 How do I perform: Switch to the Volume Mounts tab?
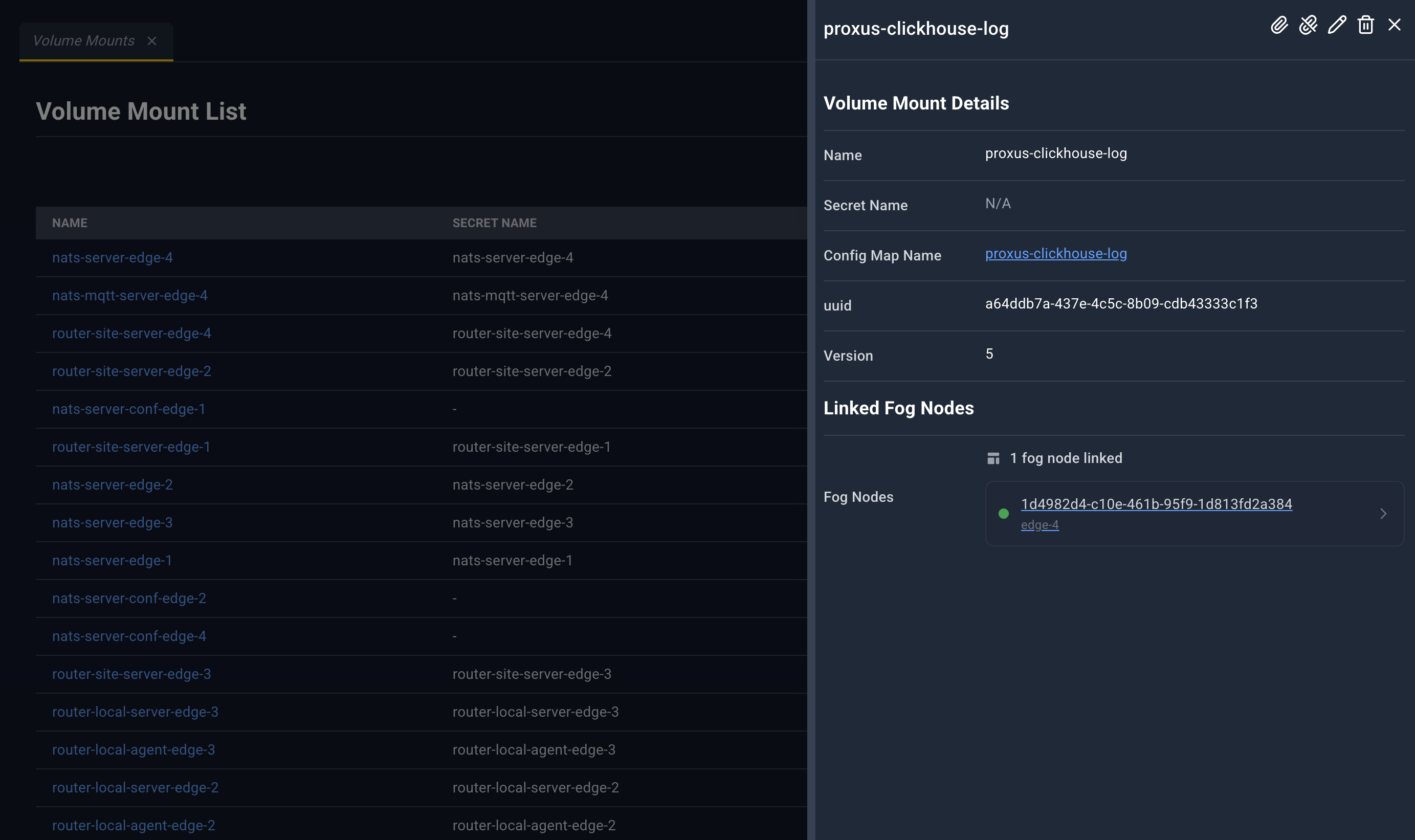84,41
